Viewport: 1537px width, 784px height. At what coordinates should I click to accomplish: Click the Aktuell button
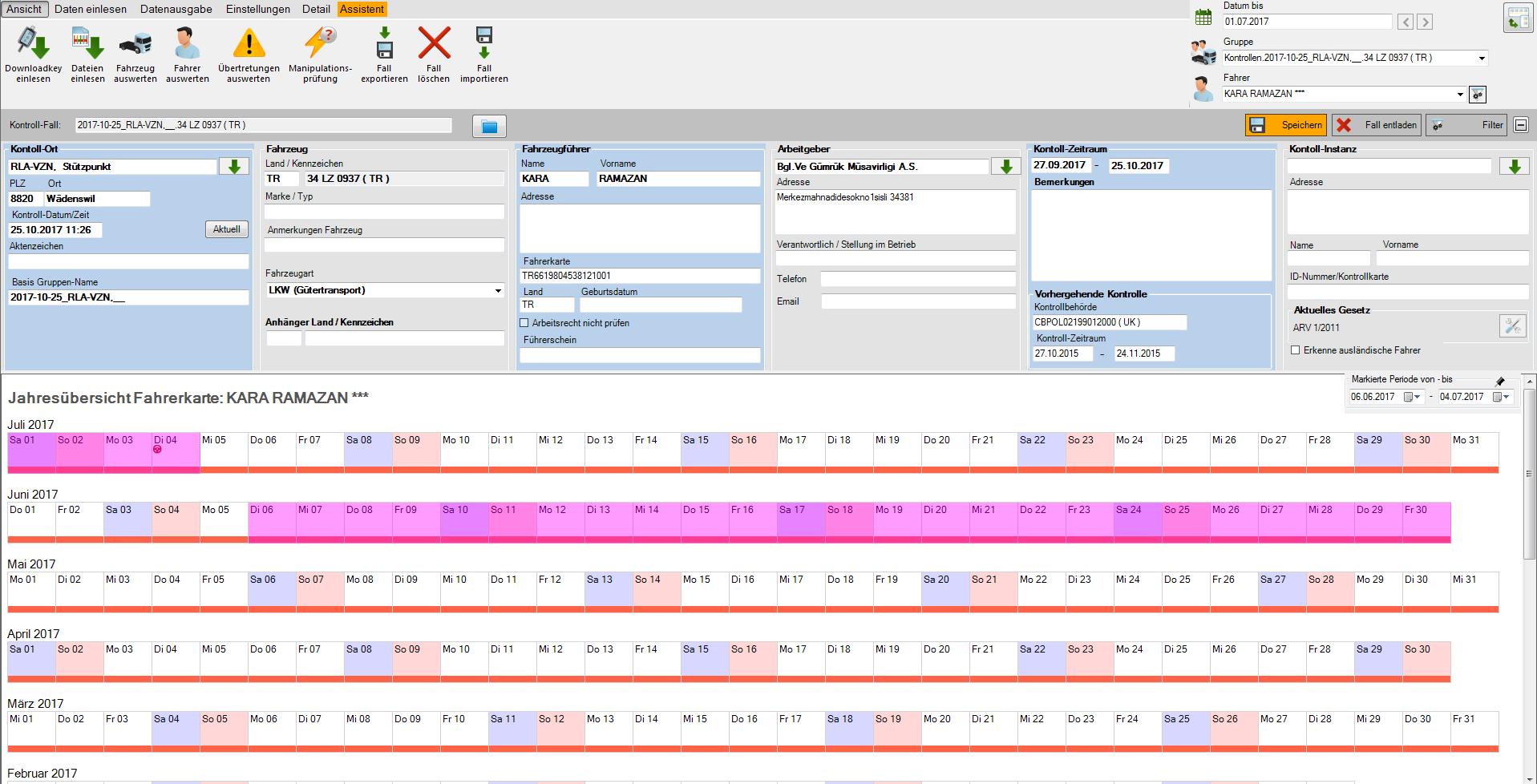(226, 229)
